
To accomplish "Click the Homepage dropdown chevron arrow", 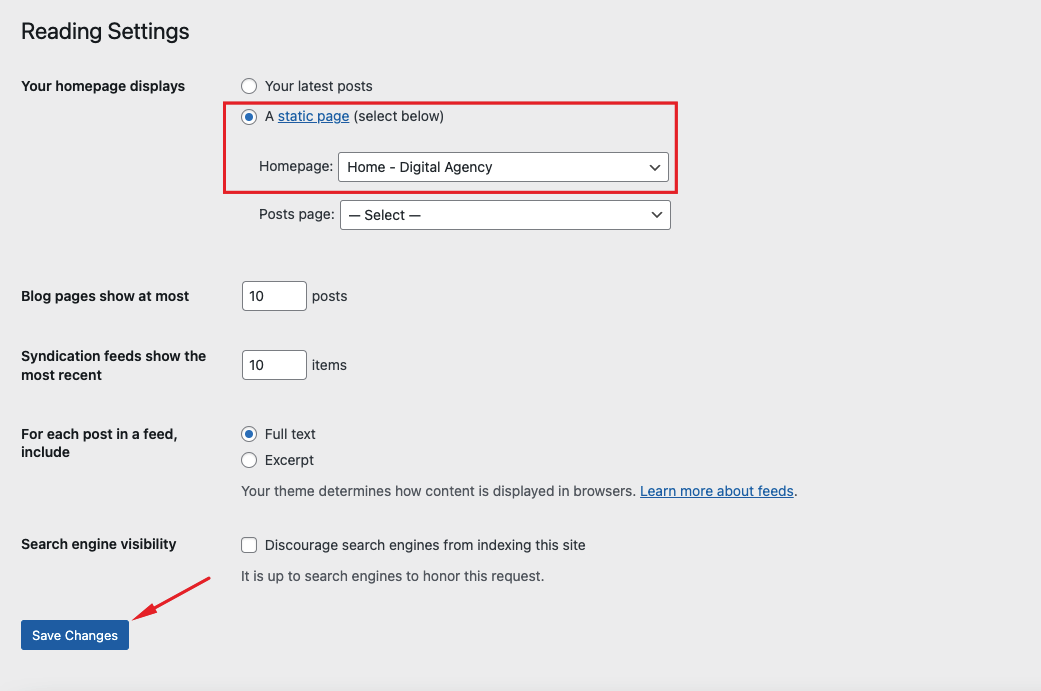I will pyautogui.click(x=655, y=167).
